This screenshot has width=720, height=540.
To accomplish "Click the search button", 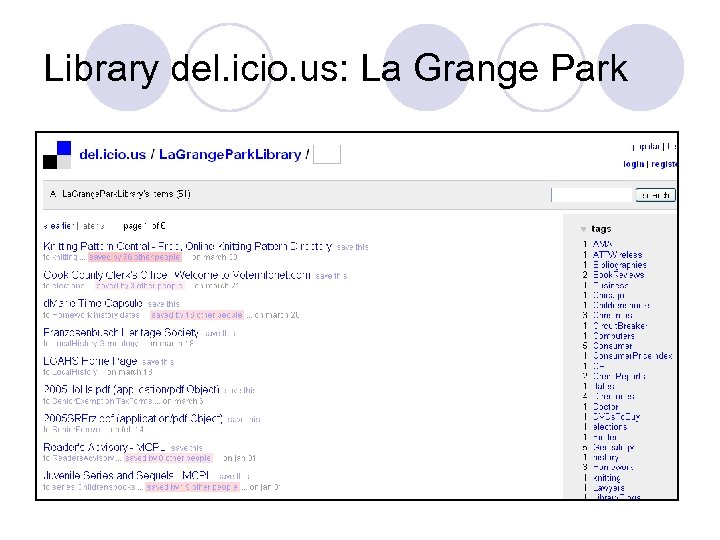I will point(655,195).
